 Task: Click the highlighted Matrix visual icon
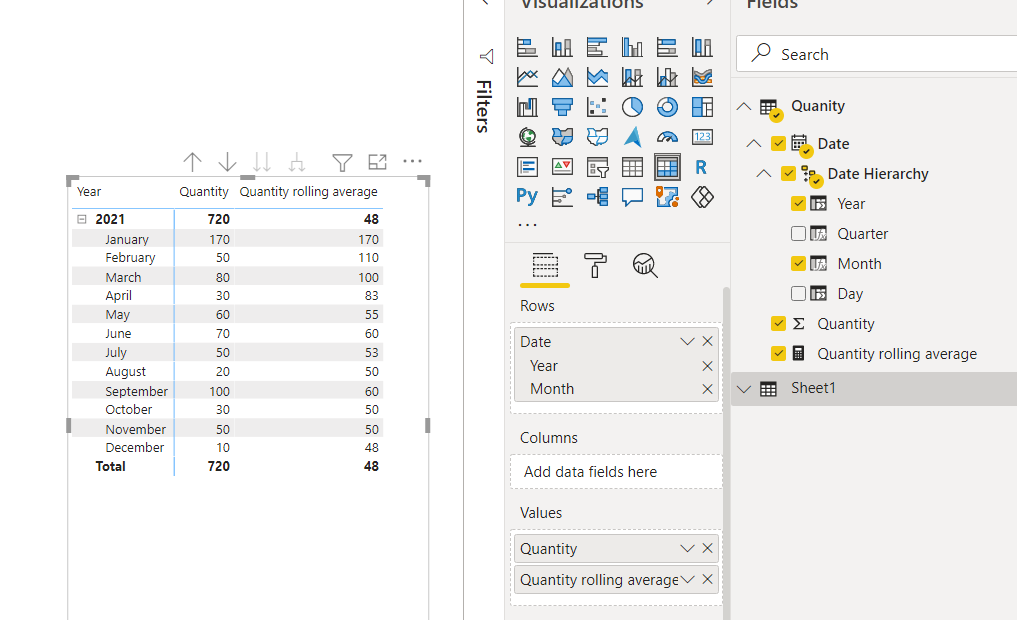(667, 167)
